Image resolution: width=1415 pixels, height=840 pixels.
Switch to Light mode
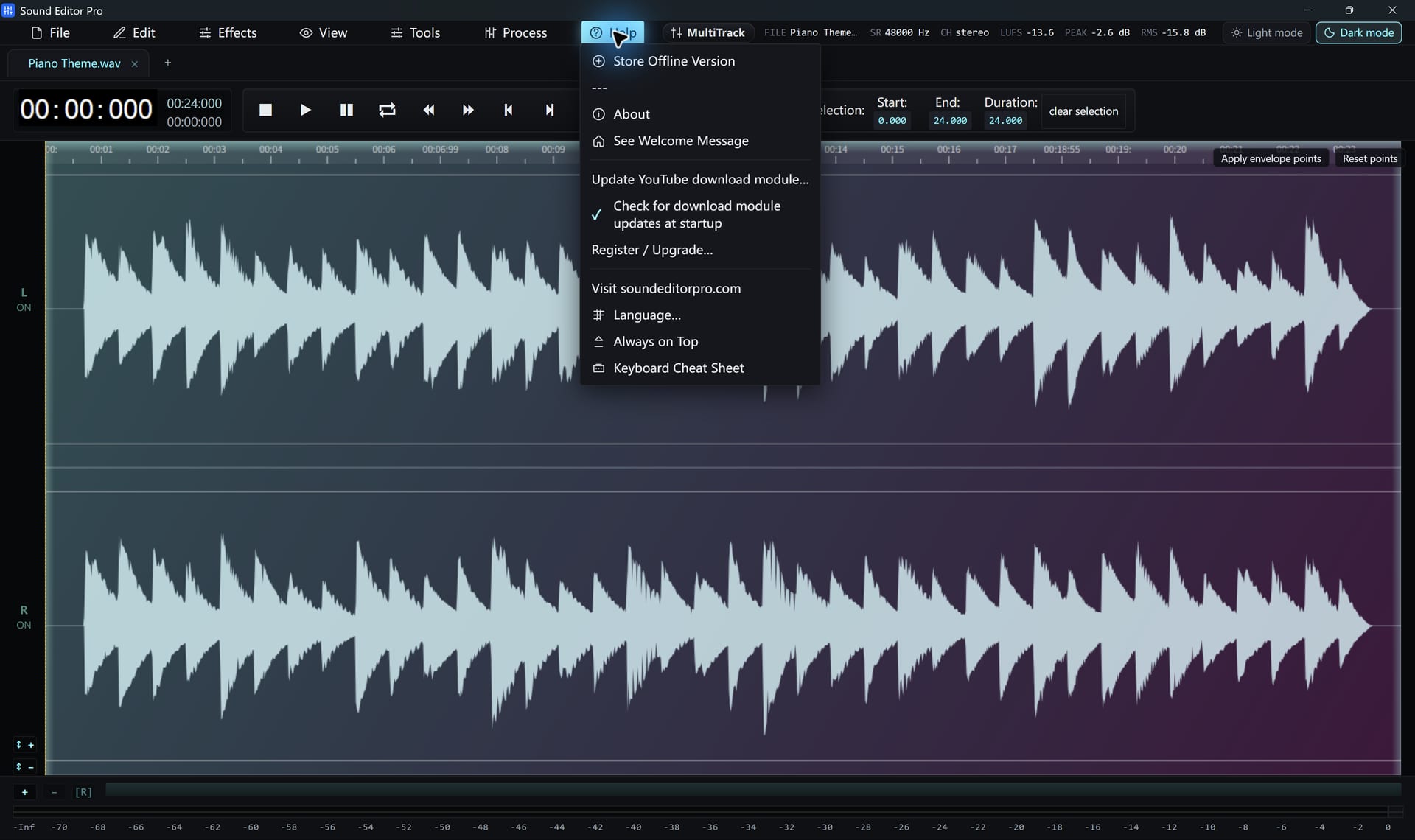(x=1267, y=32)
